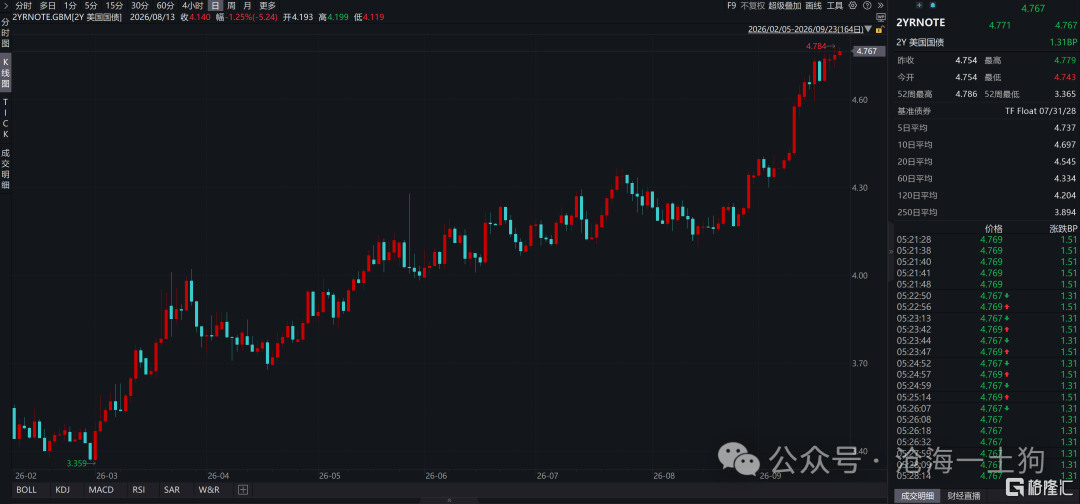The image size is (1080, 504).
Task: Click the 超级叠加 overlay button
Action: (785, 6)
